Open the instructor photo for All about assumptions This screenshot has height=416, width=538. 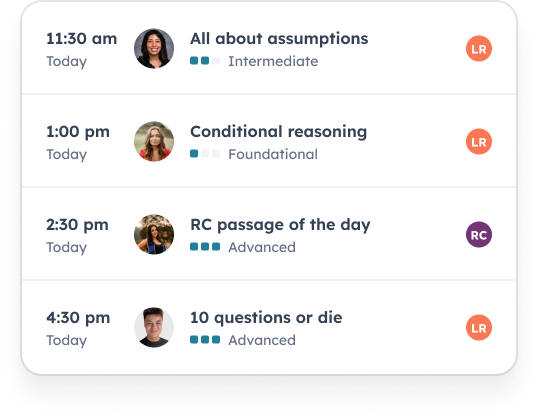pyautogui.click(x=154, y=48)
